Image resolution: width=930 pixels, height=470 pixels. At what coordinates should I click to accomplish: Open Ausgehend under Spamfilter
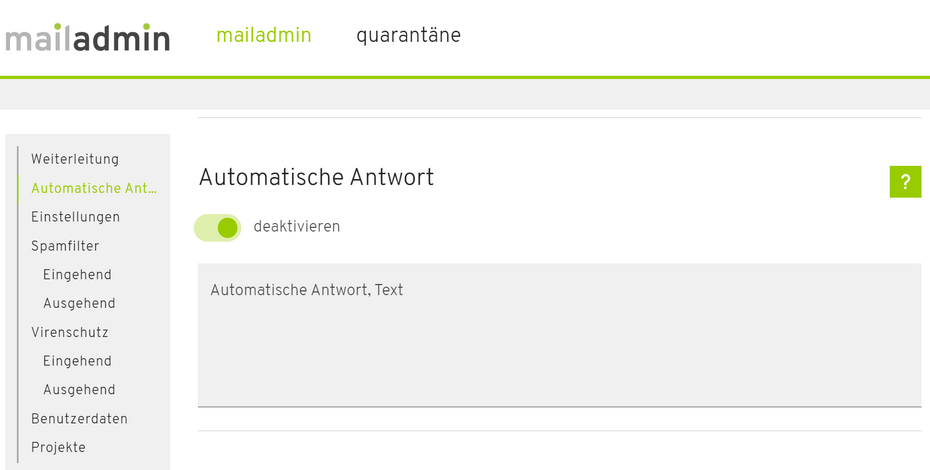[79, 304]
